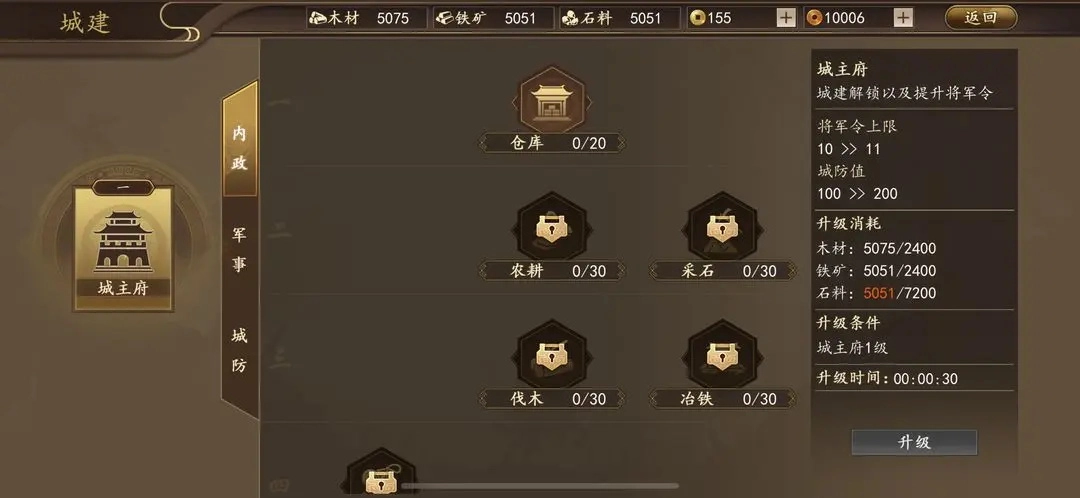Click the 仓库 0/20 level label
The width and height of the screenshot is (1080, 498).
(552, 143)
